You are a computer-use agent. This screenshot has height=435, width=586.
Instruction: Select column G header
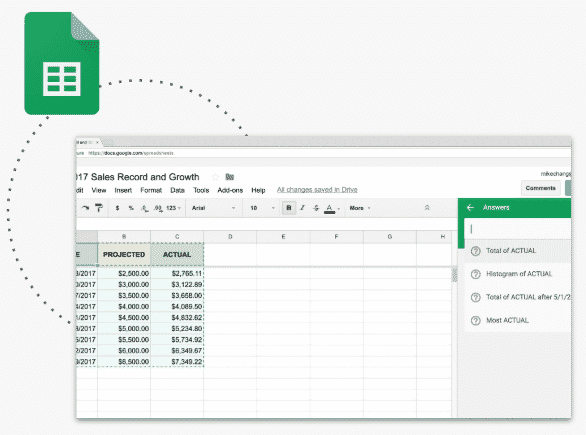[390, 237]
